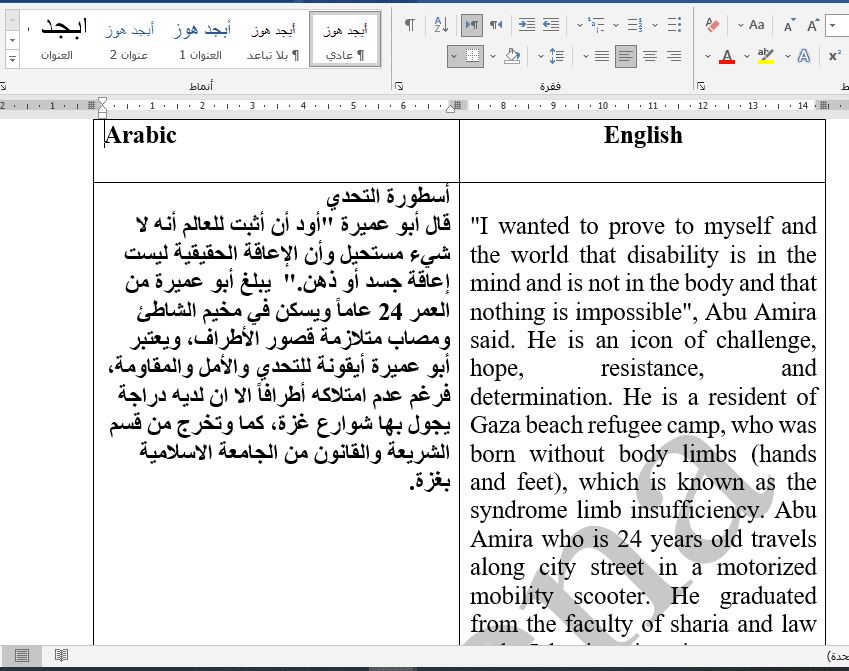The height and width of the screenshot is (671, 849).
Task: Open the text effects dropdown arrow
Action: (788, 56)
